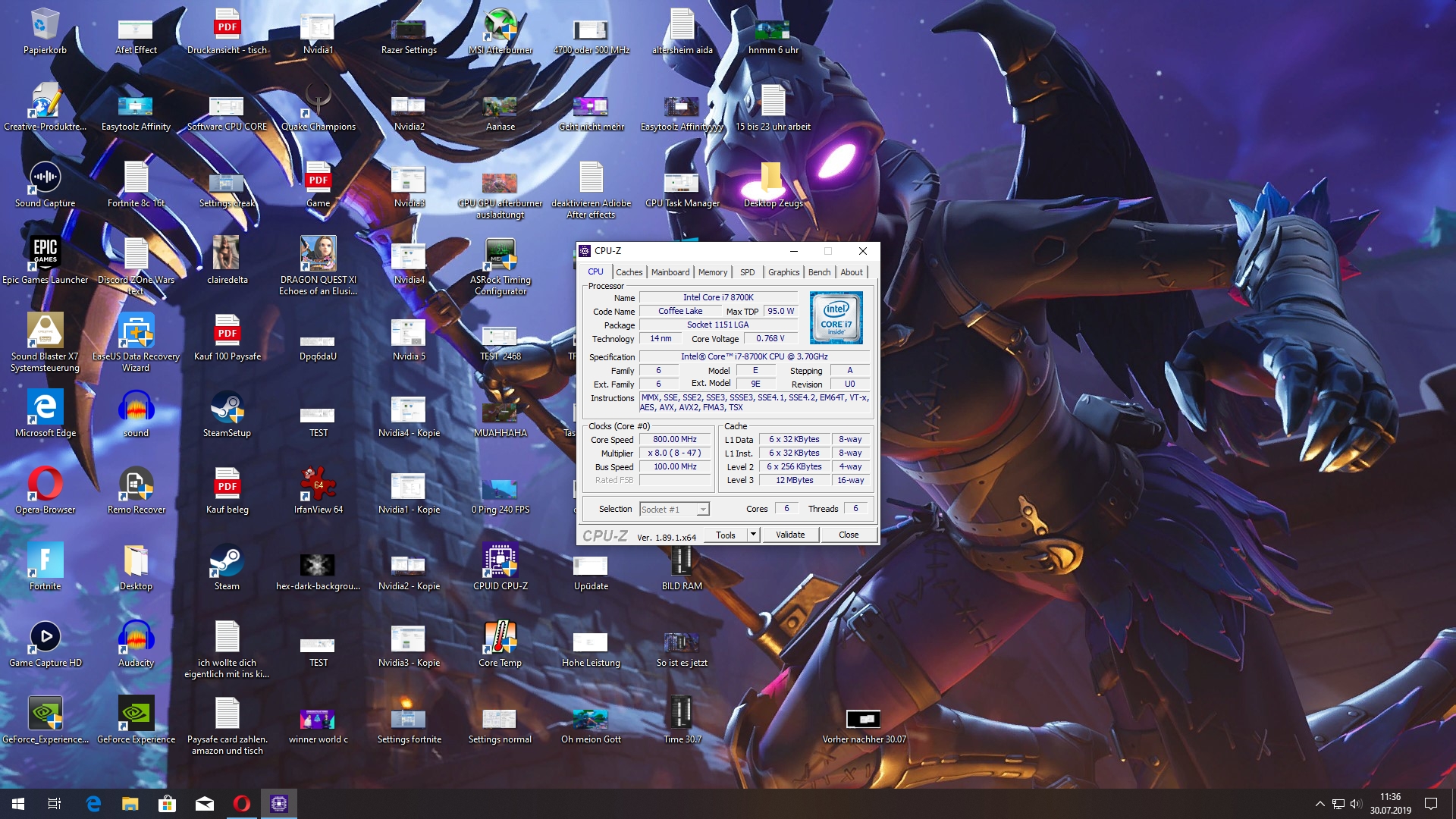Switch to the Memory tab
The height and width of the screenshot is (819, 1456).
point(712,272)
